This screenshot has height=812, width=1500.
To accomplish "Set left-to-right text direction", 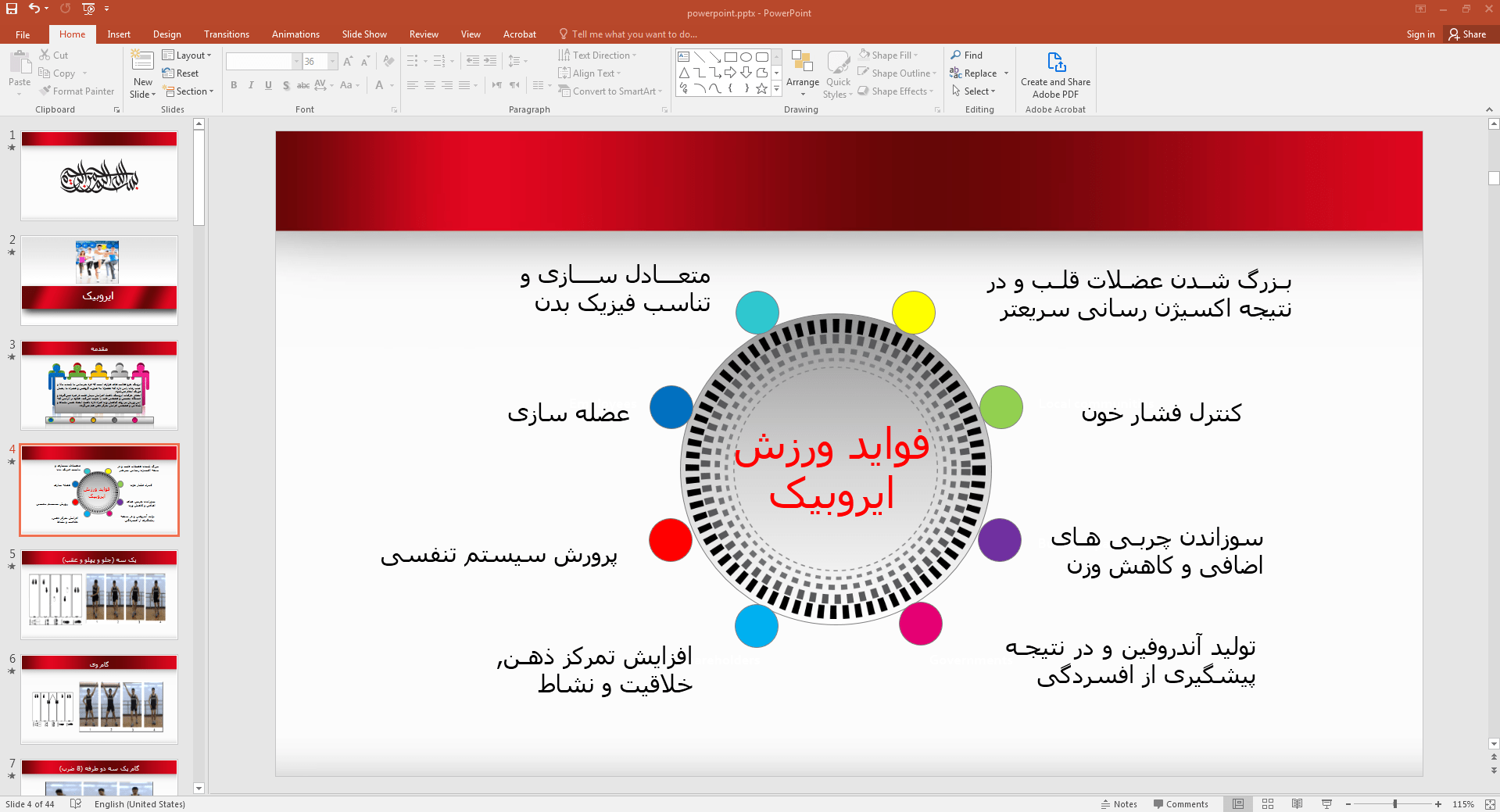I will point(497,85).
